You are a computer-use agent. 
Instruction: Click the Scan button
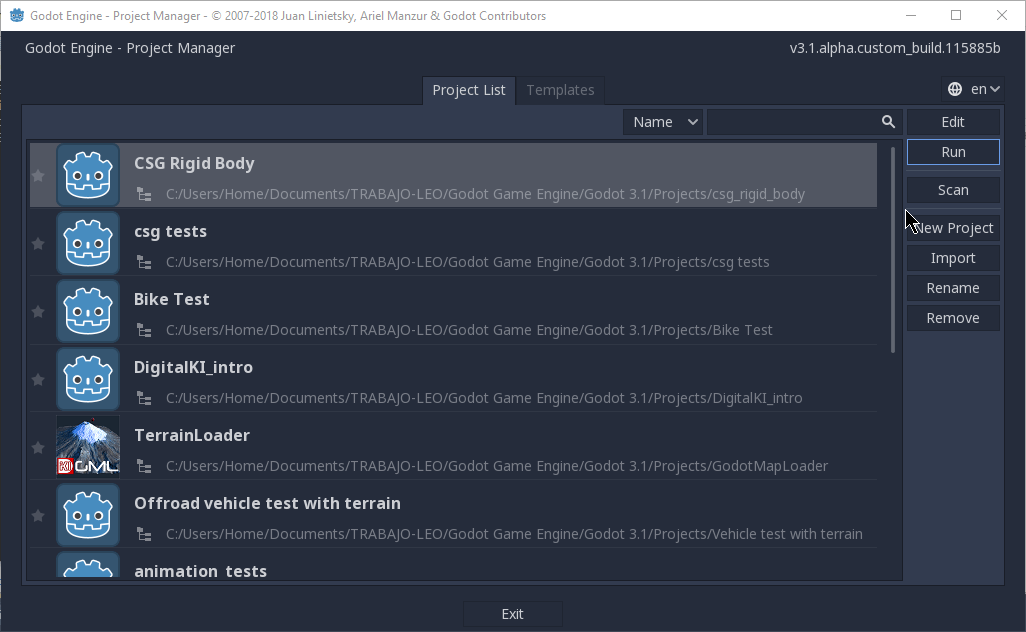point(953,190)
